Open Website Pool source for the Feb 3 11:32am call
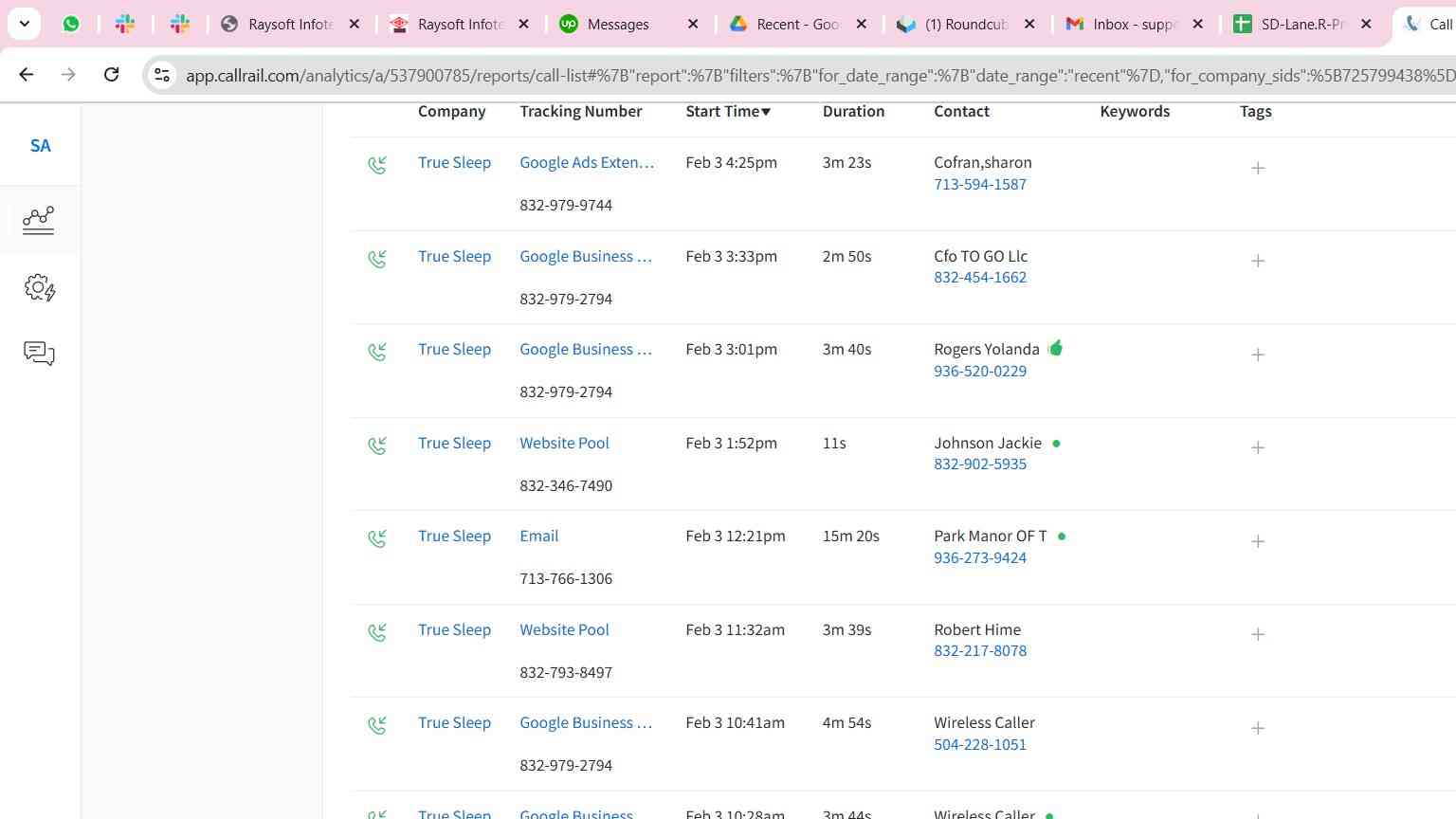1456x819 pixels. point(564,630)
